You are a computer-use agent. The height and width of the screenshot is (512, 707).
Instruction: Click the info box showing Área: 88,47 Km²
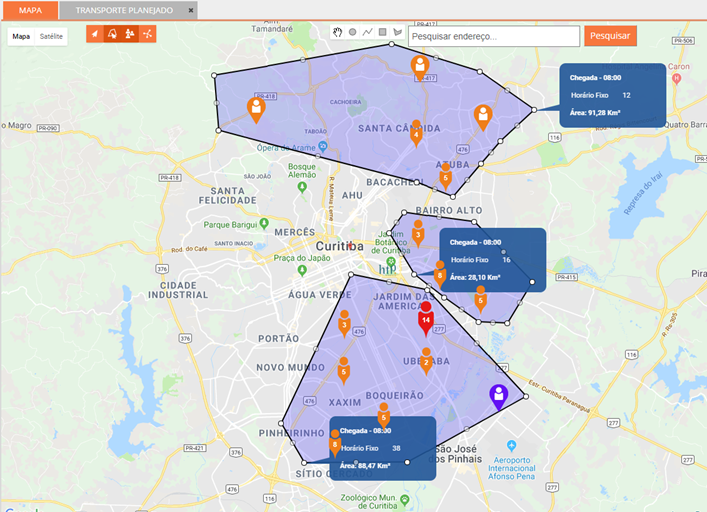pyautogui.click(x=382, y=448)
